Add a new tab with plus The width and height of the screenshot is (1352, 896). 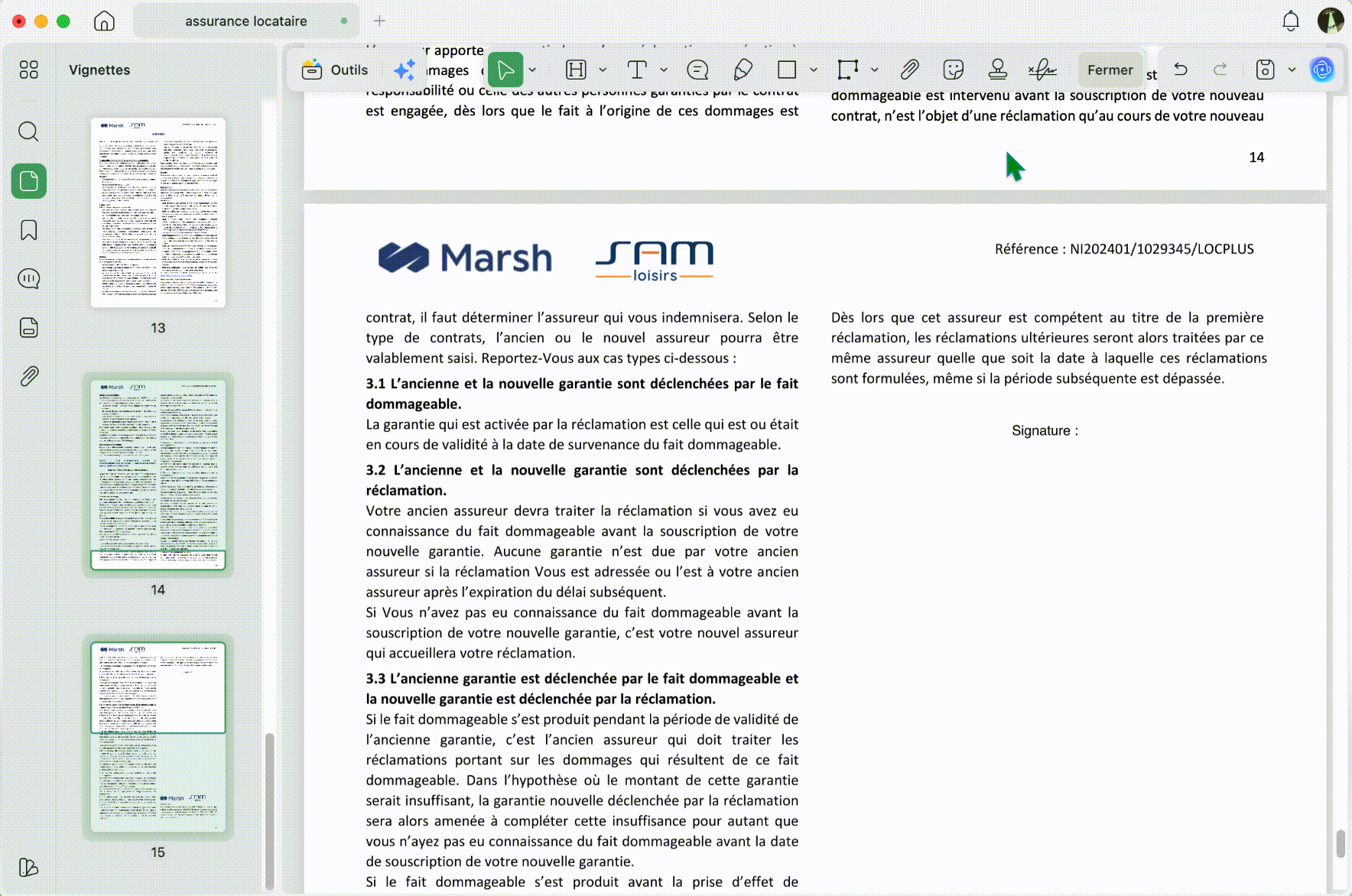coord(380,21)
